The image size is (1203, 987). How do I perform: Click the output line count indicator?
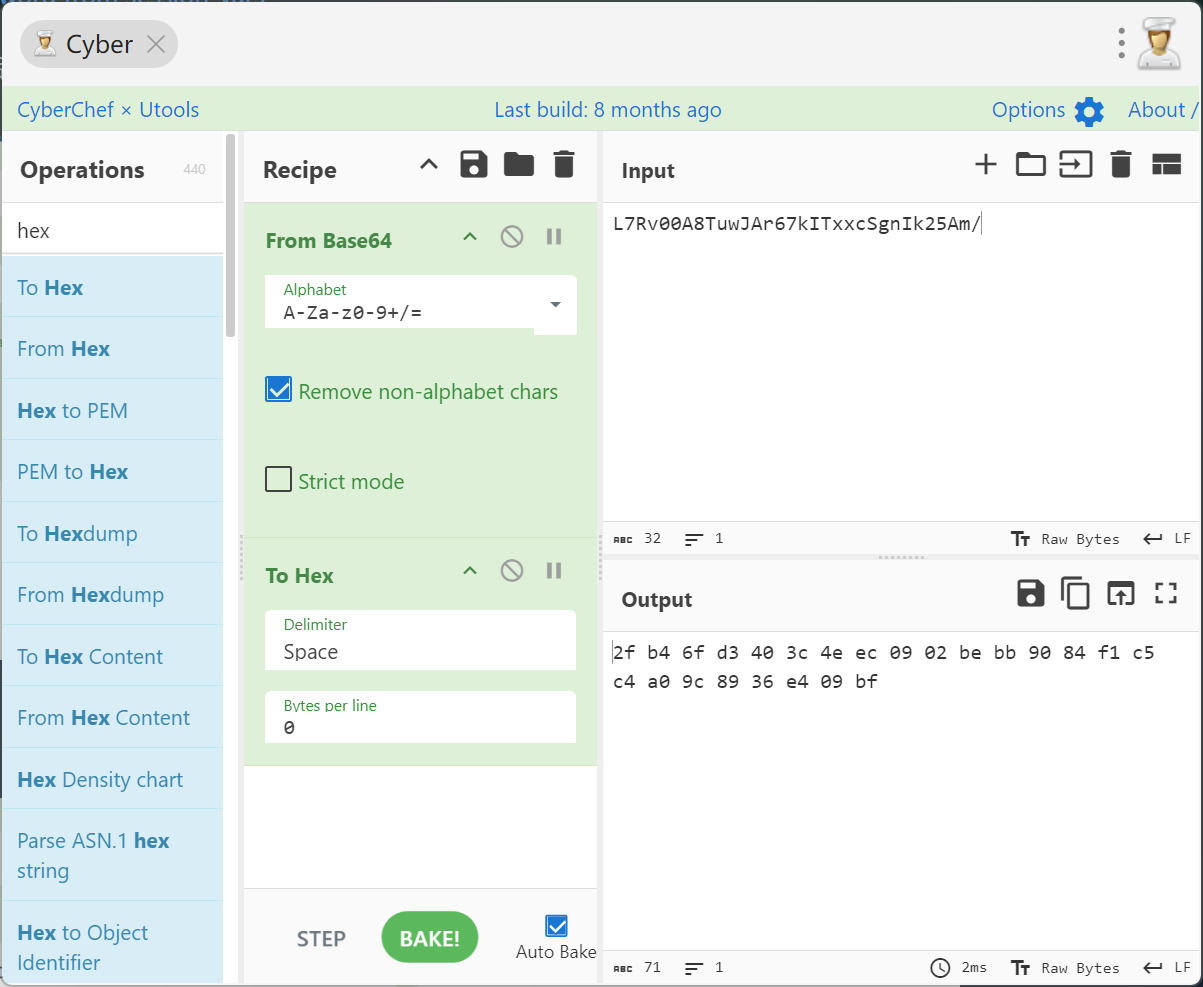pos(704,968)
